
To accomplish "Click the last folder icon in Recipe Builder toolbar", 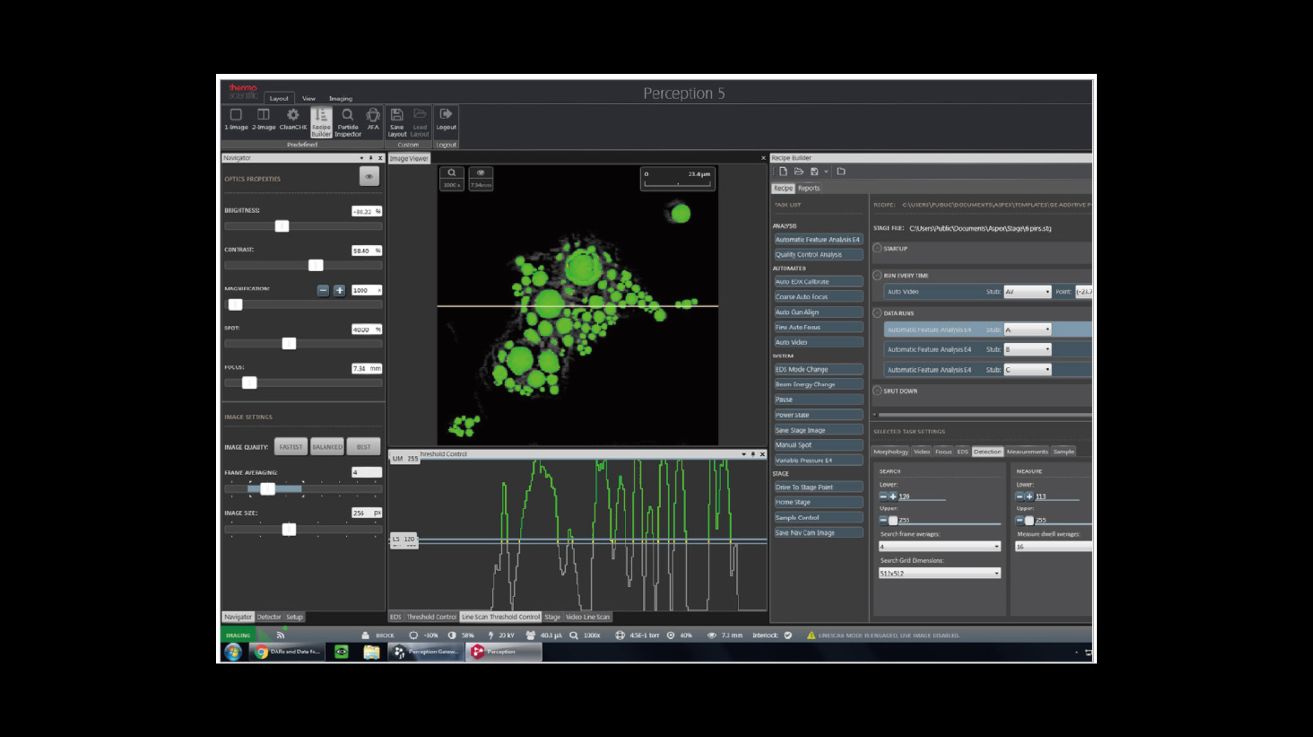I will (x=841, y=172).
